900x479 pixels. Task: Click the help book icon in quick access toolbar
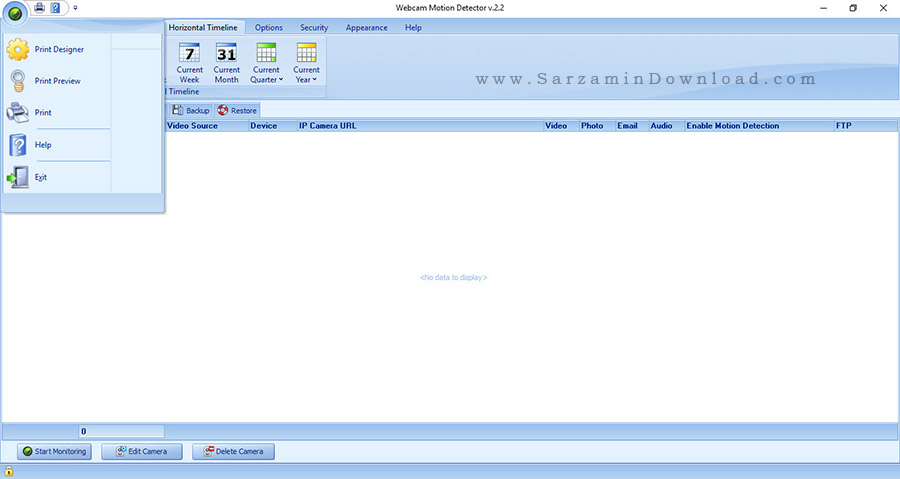[x=55, y=8]
